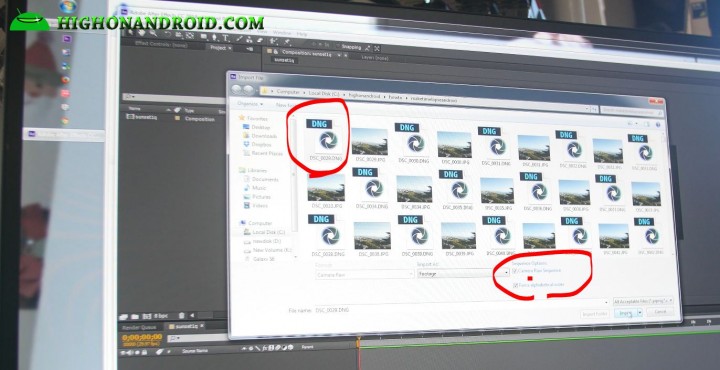720x370 pixels.
Task: Open the Project panel tab
Action: (219, 48)
